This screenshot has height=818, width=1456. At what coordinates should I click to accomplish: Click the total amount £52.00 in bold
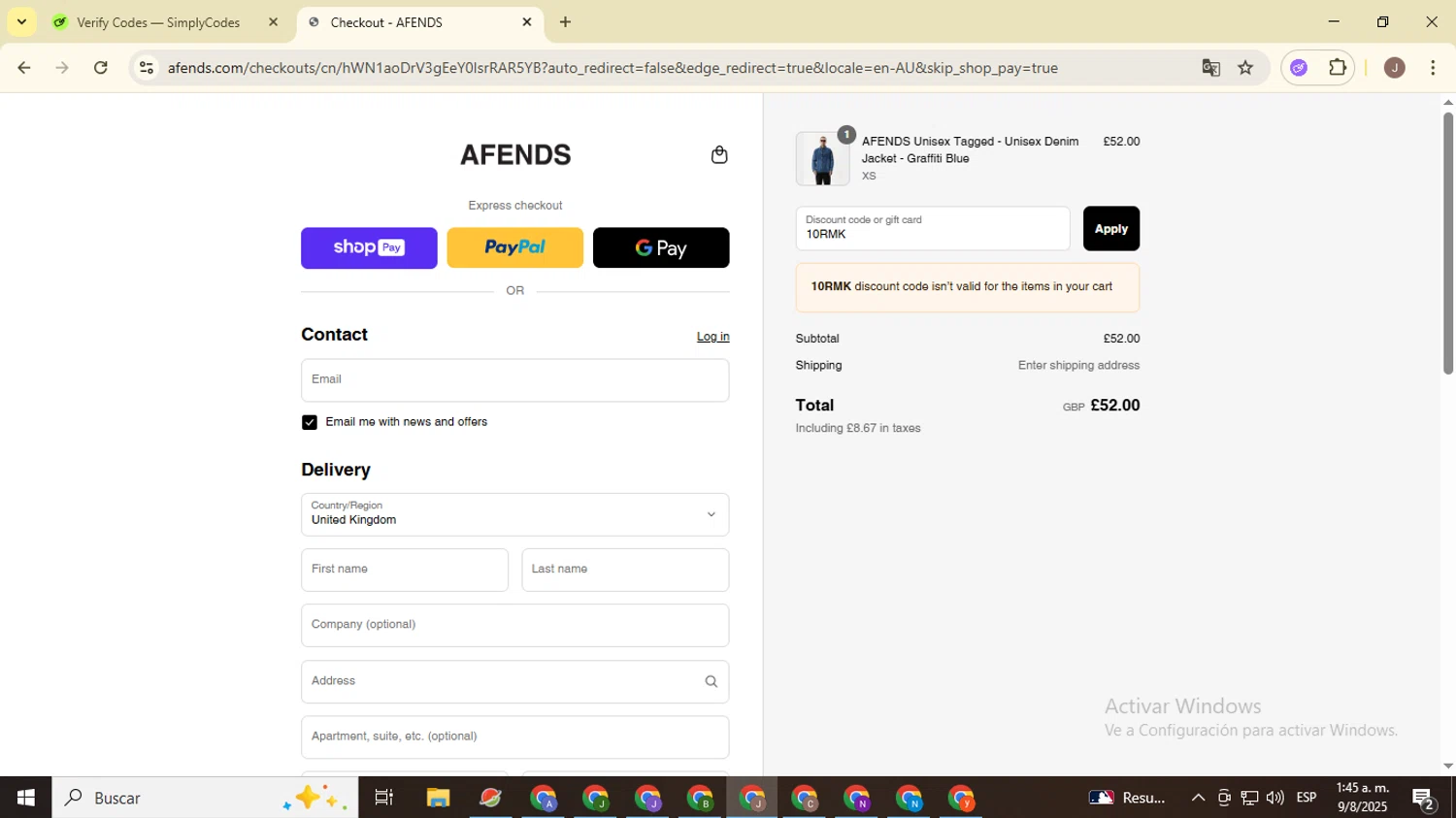(x=1115, y=406)
